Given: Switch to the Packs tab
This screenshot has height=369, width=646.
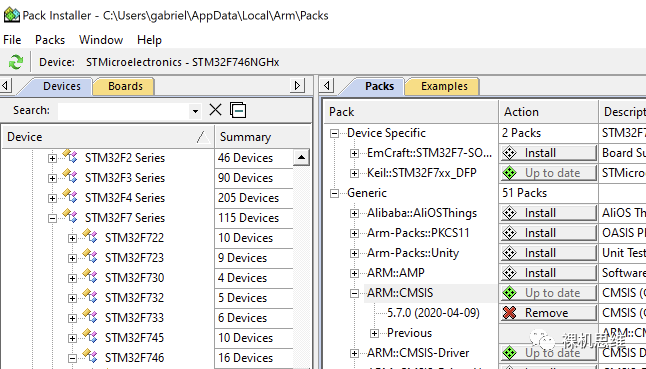Looking at the screenshot, I should coord(379,86).
